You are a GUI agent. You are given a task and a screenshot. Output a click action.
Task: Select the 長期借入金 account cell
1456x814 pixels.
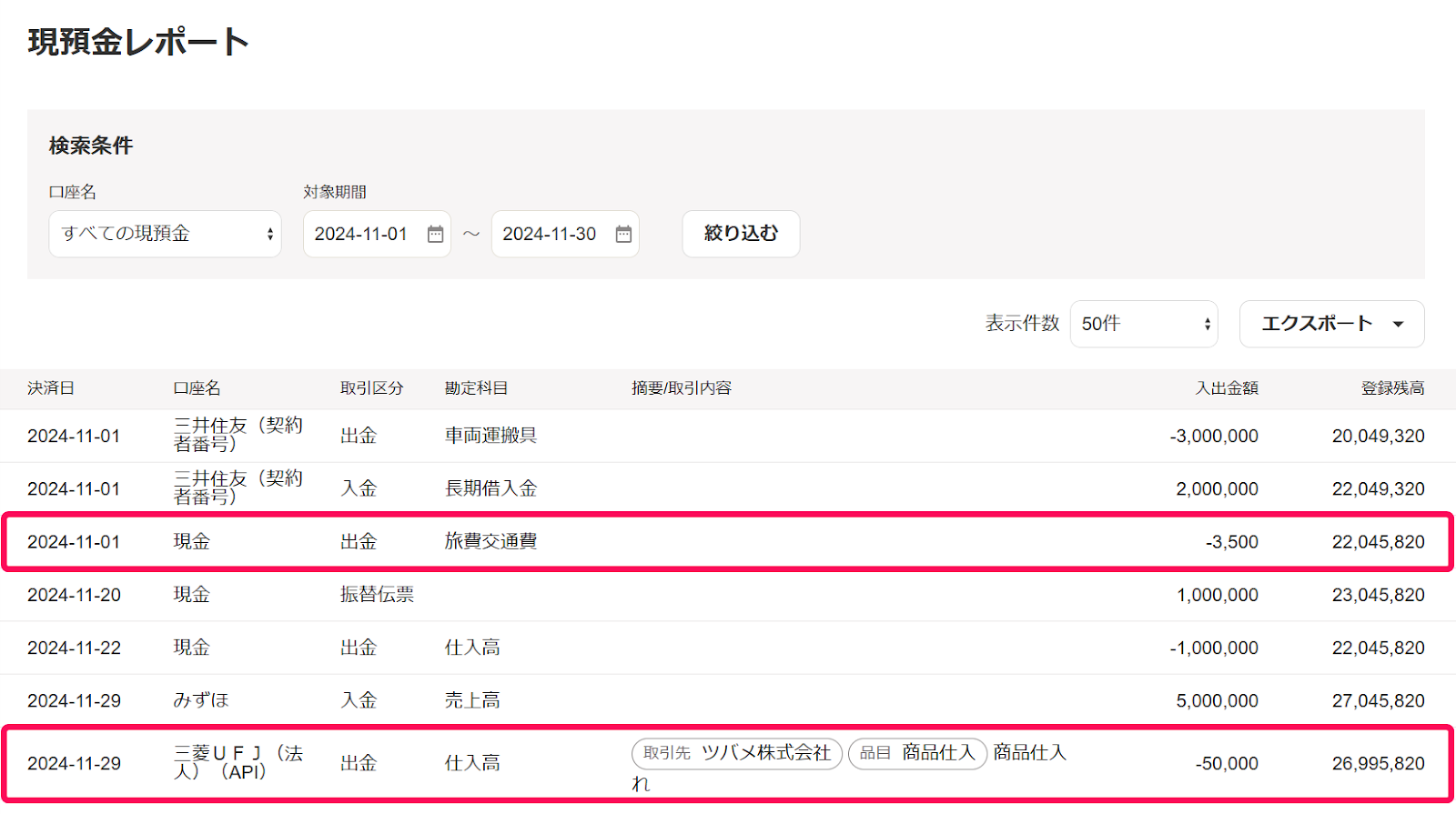point(490,488)
